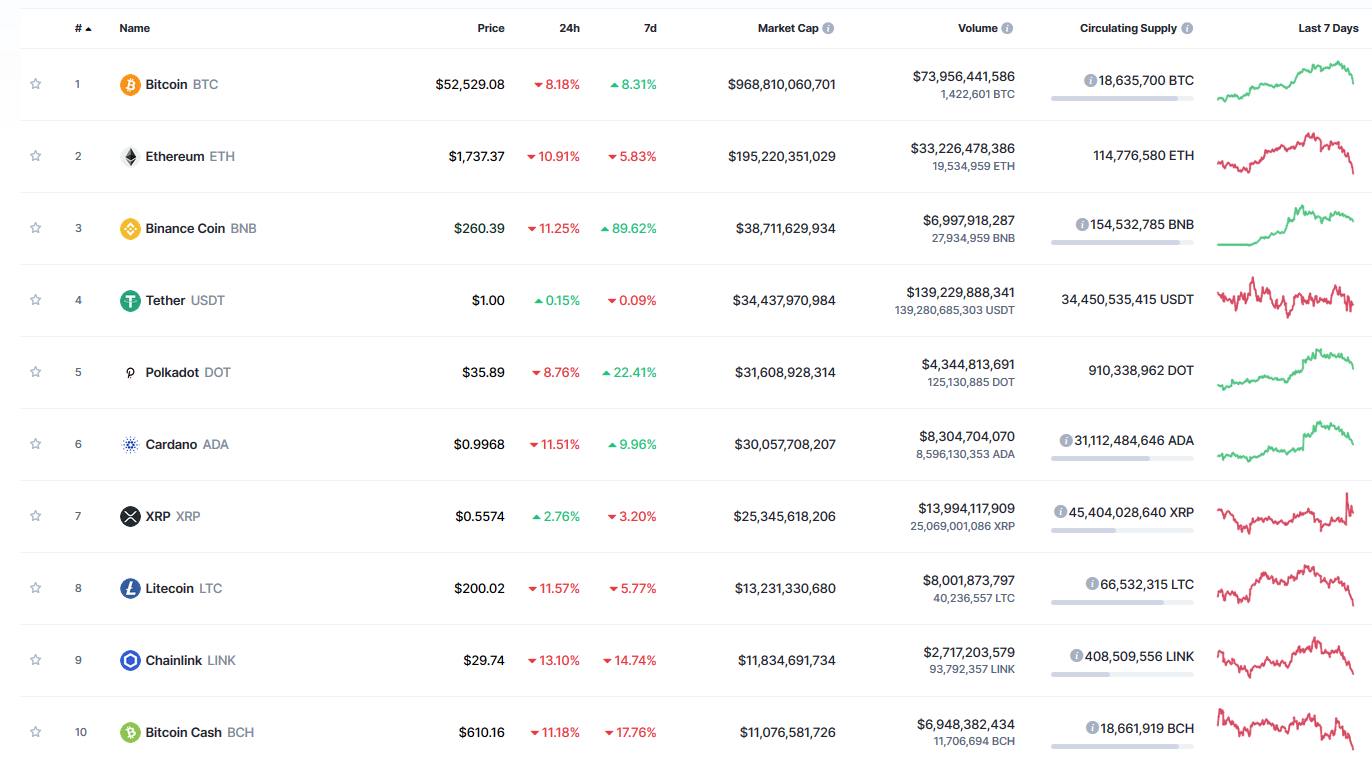Click Chainlink's 24h change 13.10%
This screenshot has width=1372, height=768.
click(x=553, y=661)
